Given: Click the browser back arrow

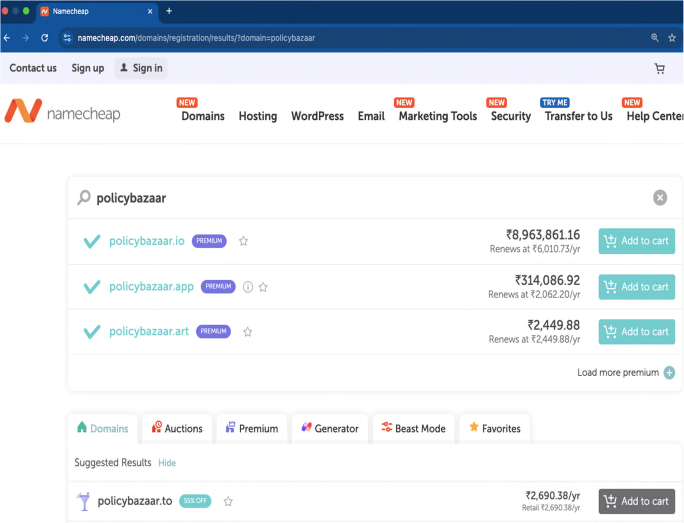Looking at the screenshot, I should pyautogui.click(x=7, y=38).
